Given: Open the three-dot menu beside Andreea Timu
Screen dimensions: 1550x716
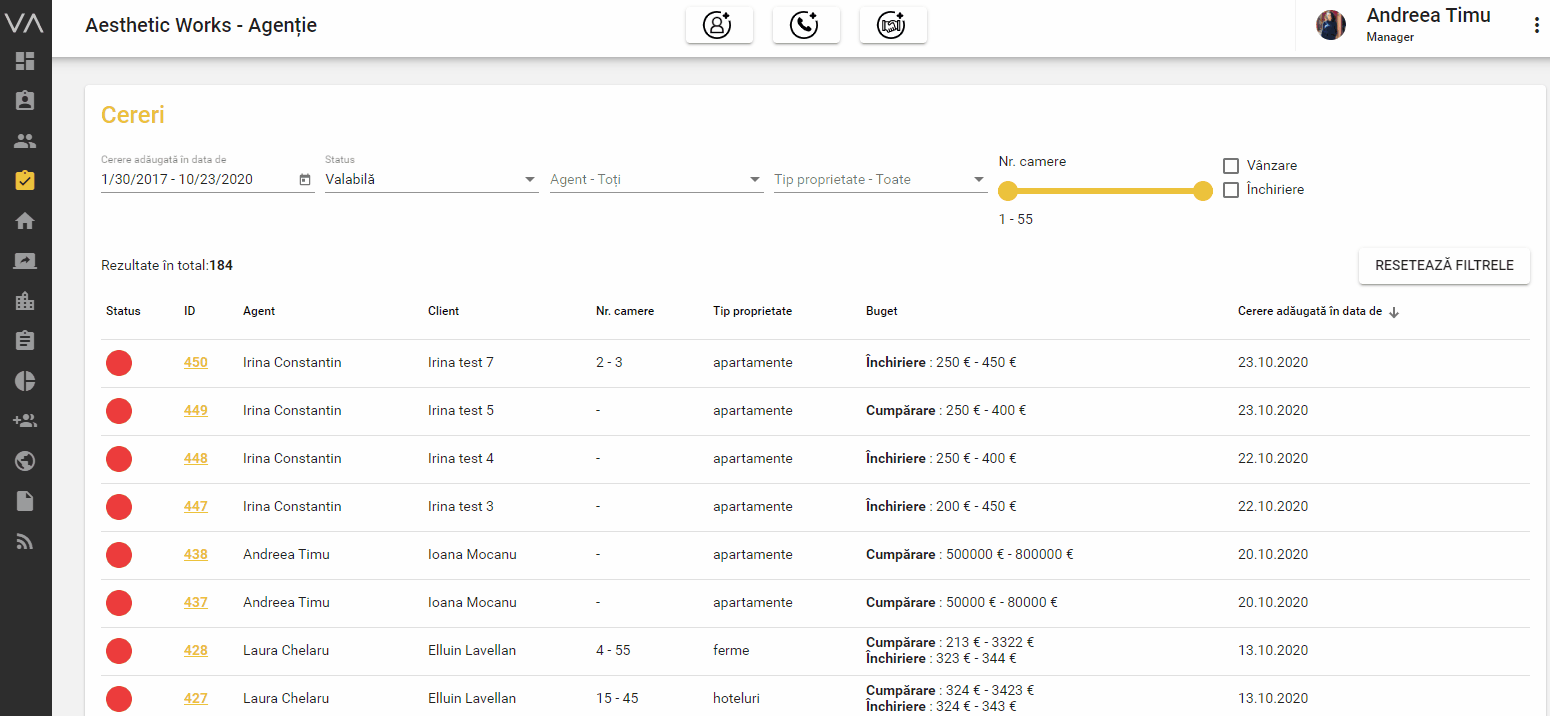Looking at the screenshot, I should (x=1537, y=26).
